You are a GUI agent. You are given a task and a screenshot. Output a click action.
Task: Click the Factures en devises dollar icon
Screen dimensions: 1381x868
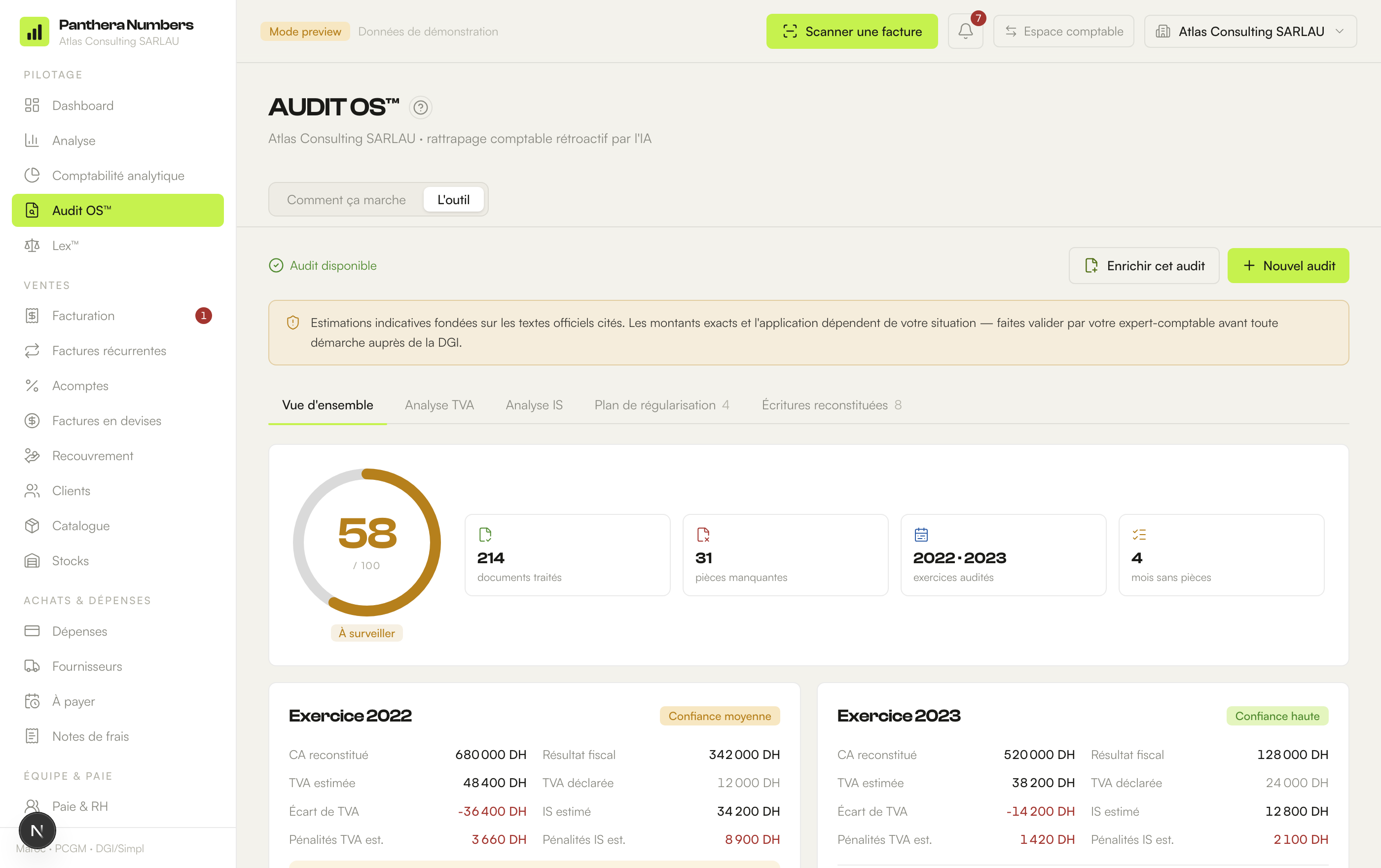tap(32, 421)
